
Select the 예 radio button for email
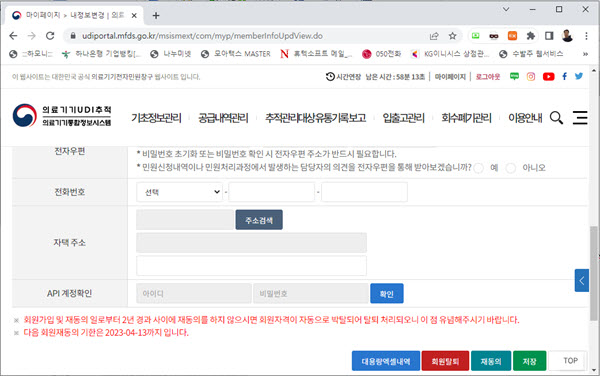[x=478, y=168]
